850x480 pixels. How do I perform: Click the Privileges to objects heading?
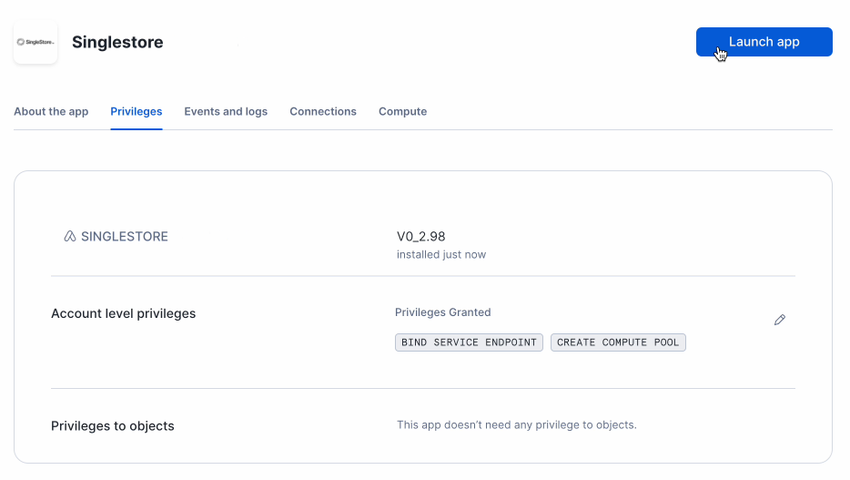tap(112, 426)
